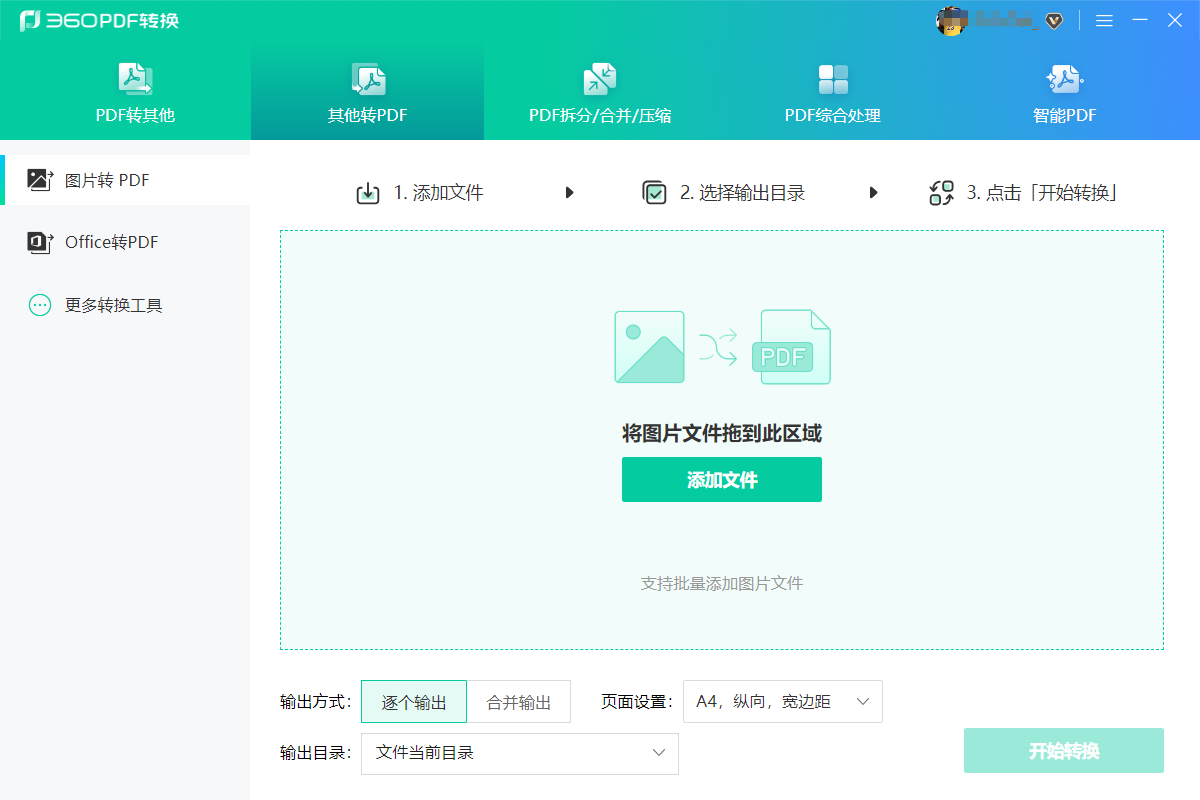
Task: Click the user avatar in the title bar
Action: [951, 20]
